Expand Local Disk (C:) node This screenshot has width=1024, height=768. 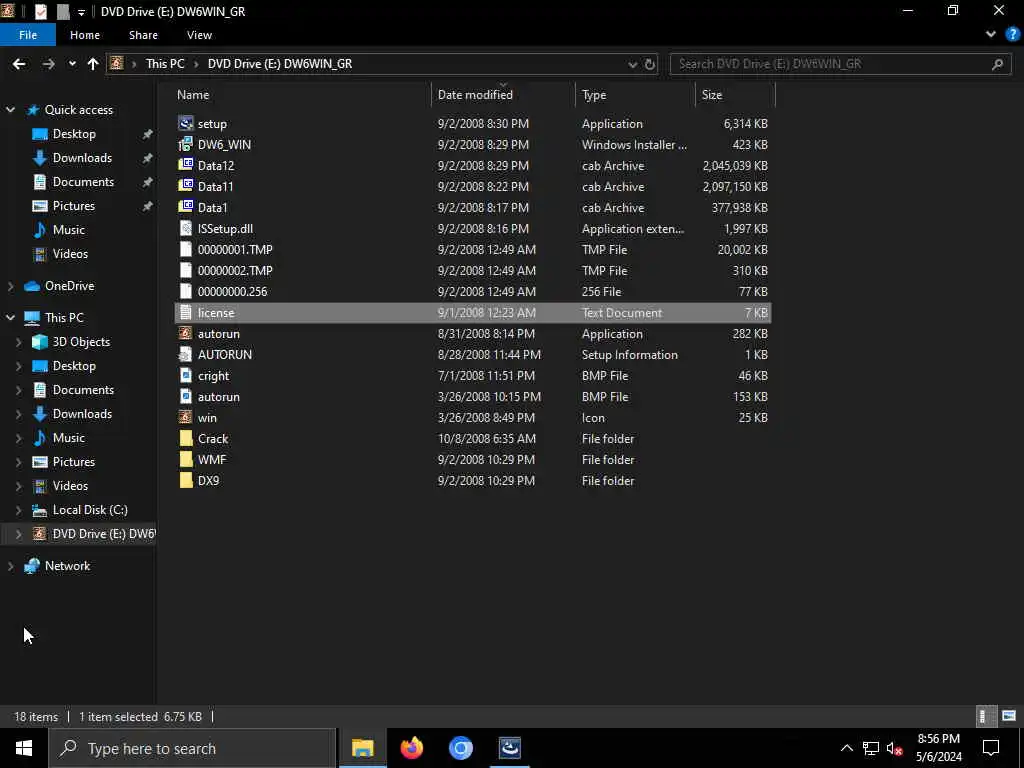click(x=18, y=510)
